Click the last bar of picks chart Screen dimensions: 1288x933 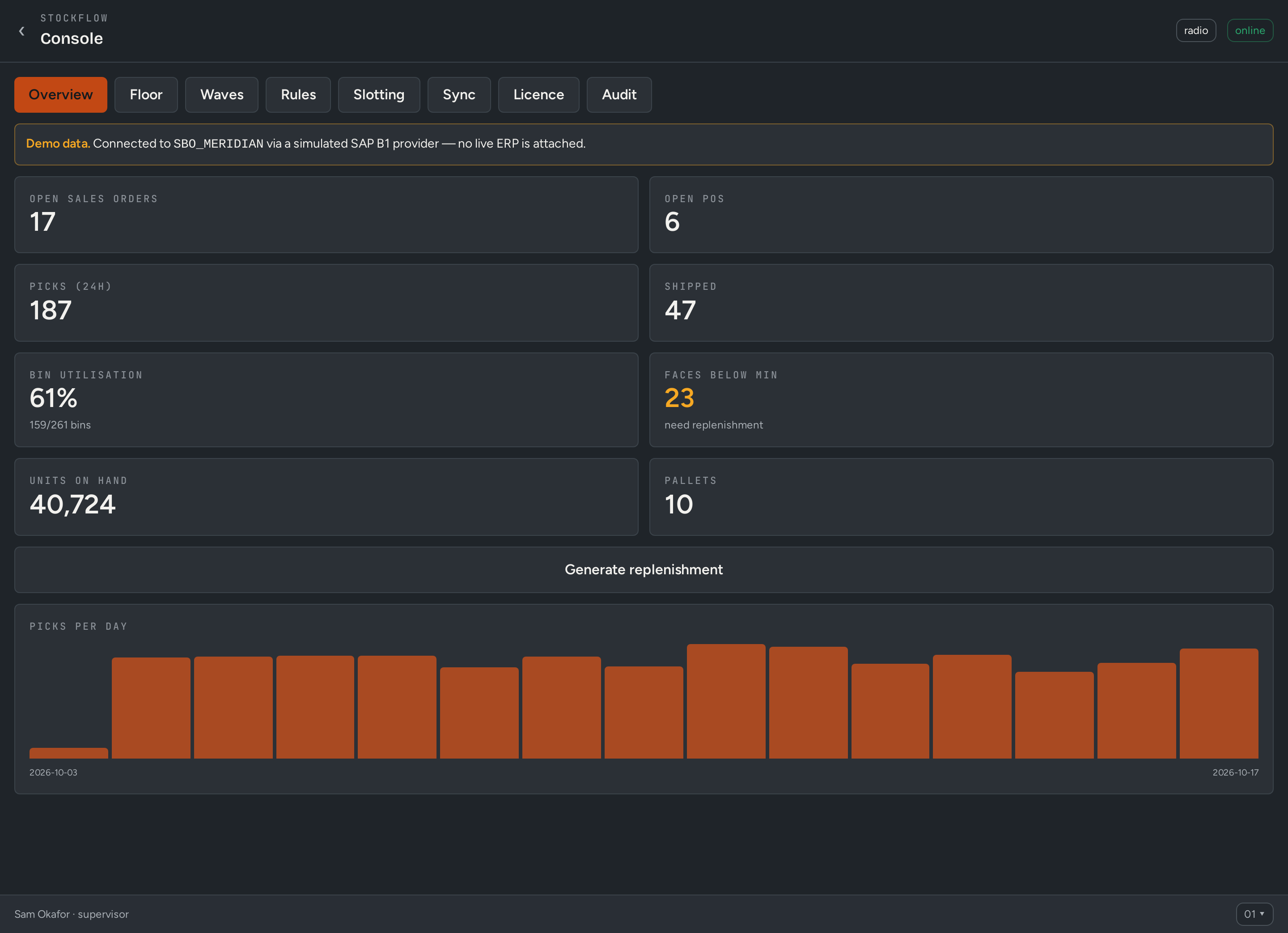(x=1219, y=704)
